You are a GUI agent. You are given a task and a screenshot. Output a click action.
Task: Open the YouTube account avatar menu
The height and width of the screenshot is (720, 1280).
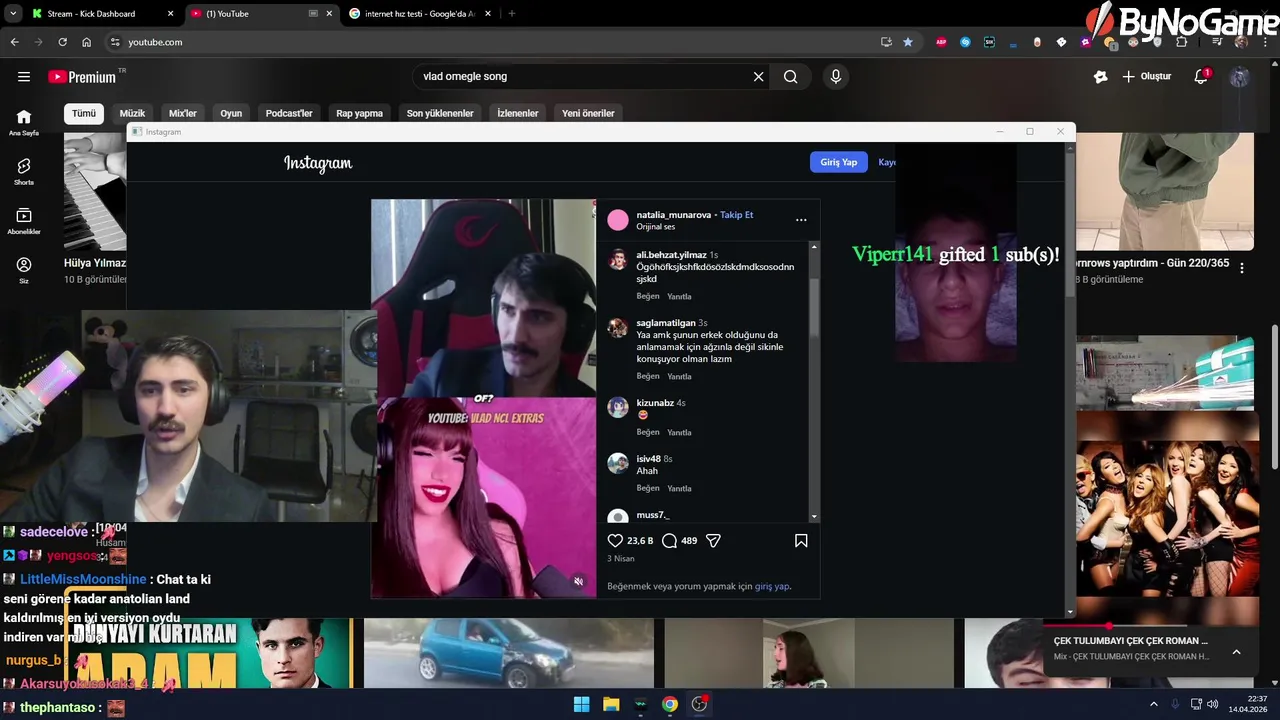[1240, 77]
